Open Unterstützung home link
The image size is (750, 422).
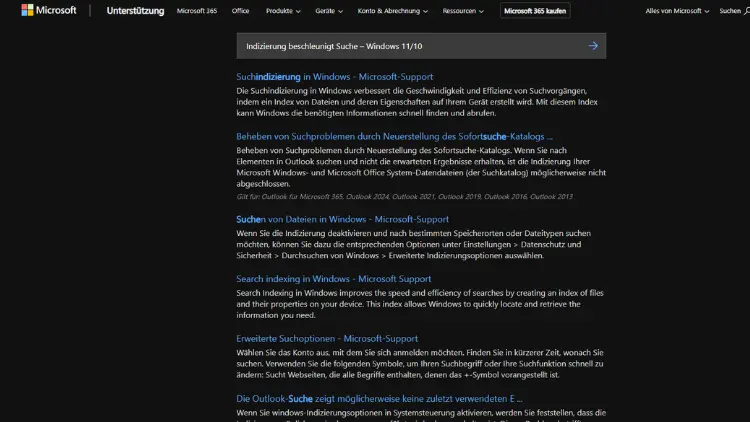point(135,11)
